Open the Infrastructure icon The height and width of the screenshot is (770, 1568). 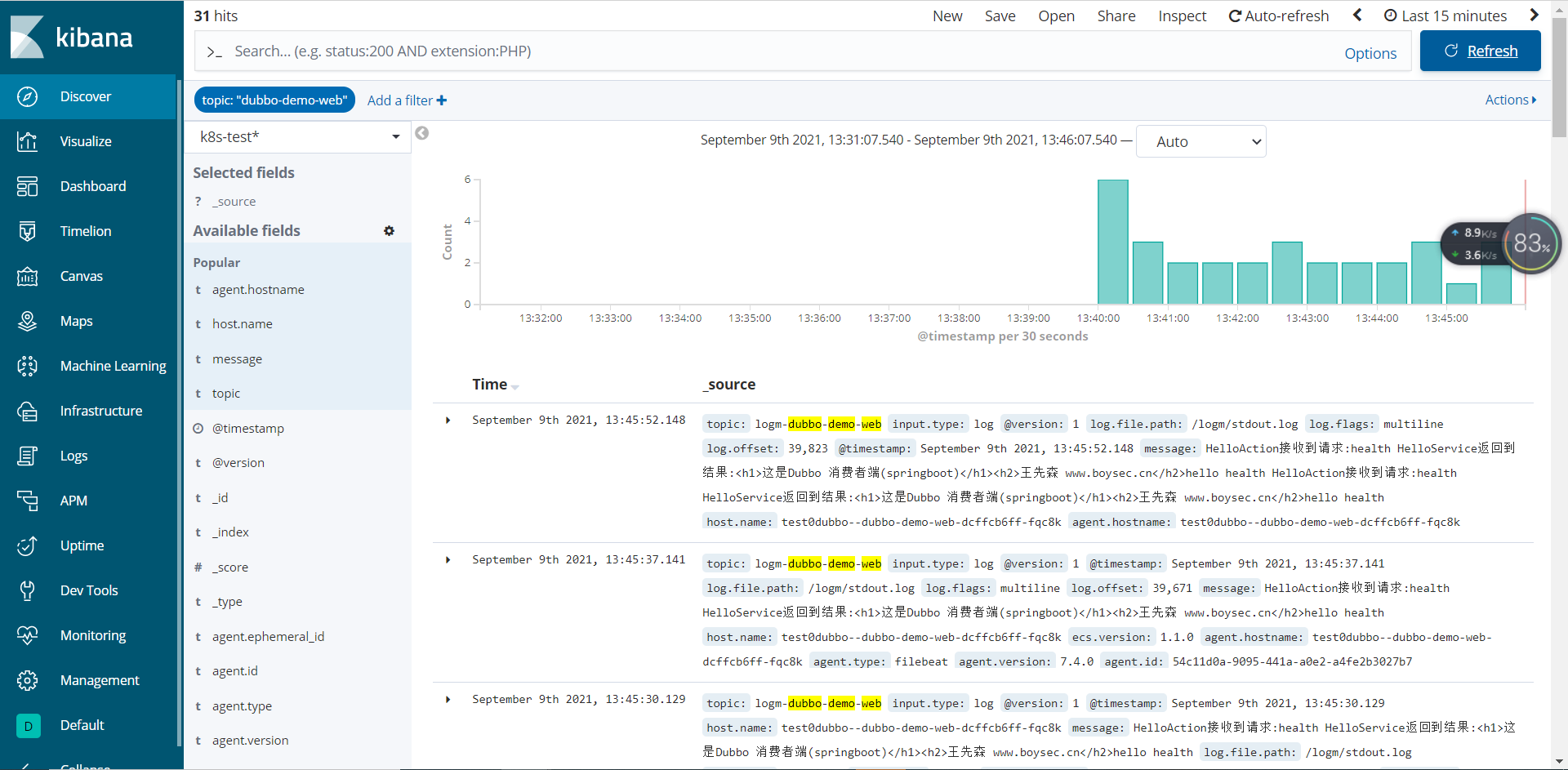[x=27, y=411]
